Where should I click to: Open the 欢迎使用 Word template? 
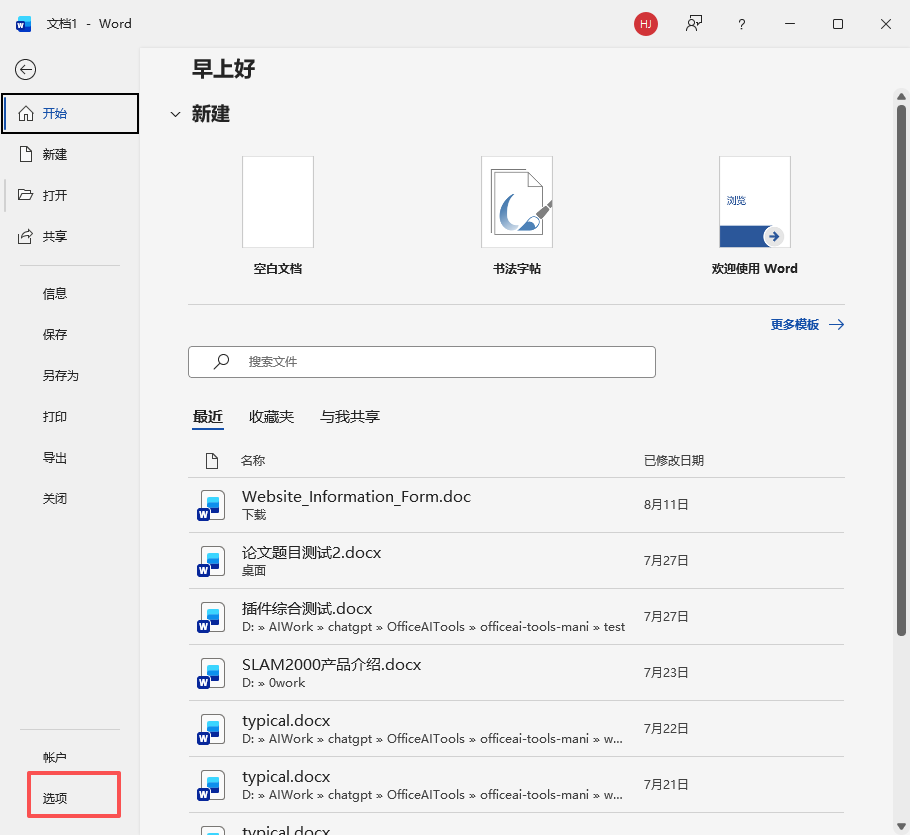point(754,215)
